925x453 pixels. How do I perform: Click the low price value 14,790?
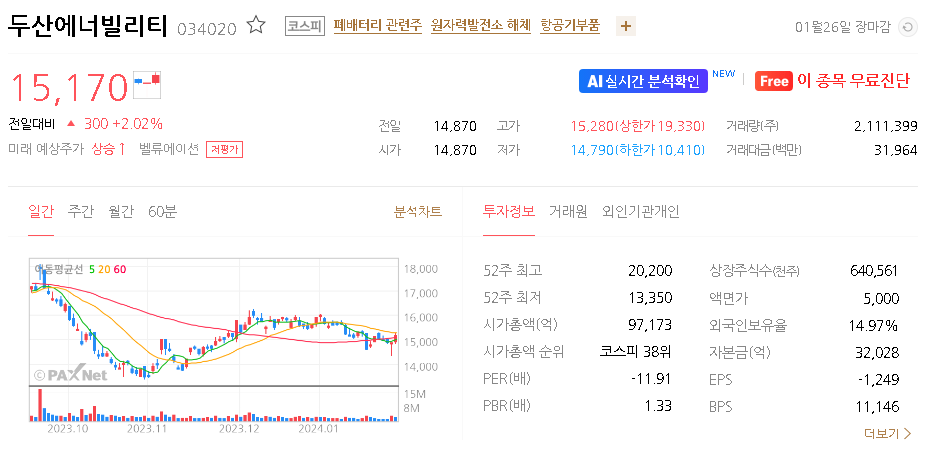pyautogui.click(x=592, y=150)
